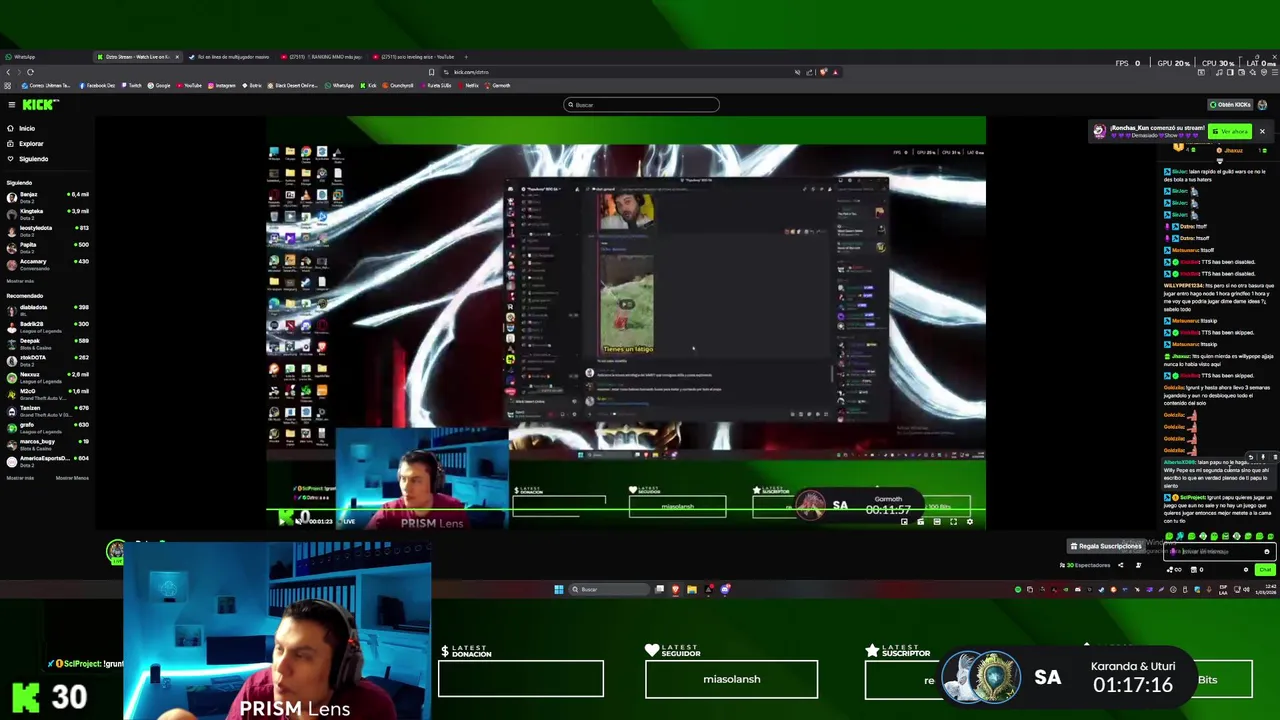Expand Mostrar más under Siguiendo
This screenshot has width=1280, height=720.
(20, 281)
